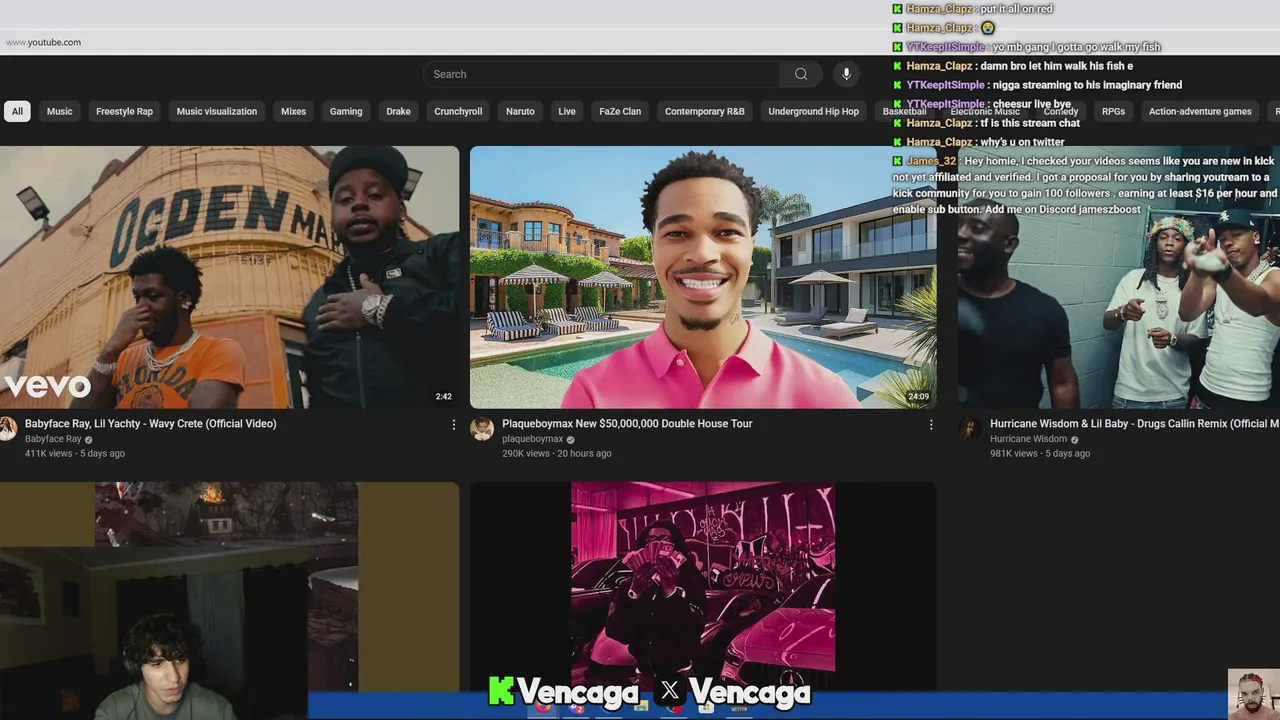Open title Hurricane Wisdom & Lil Baby Drugs Callin Remix

point(1135,424)
